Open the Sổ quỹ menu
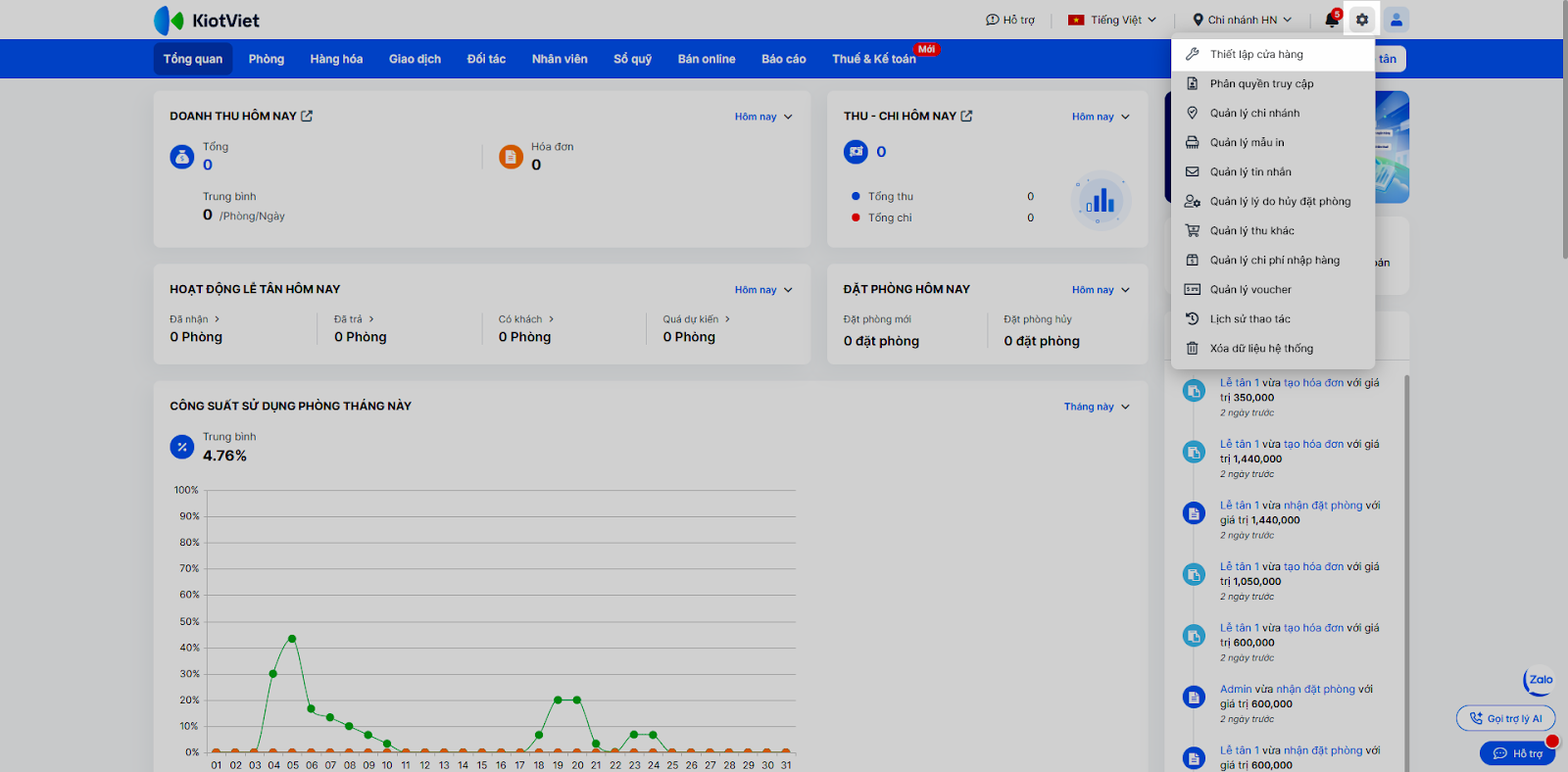 (x=633, y=59)
